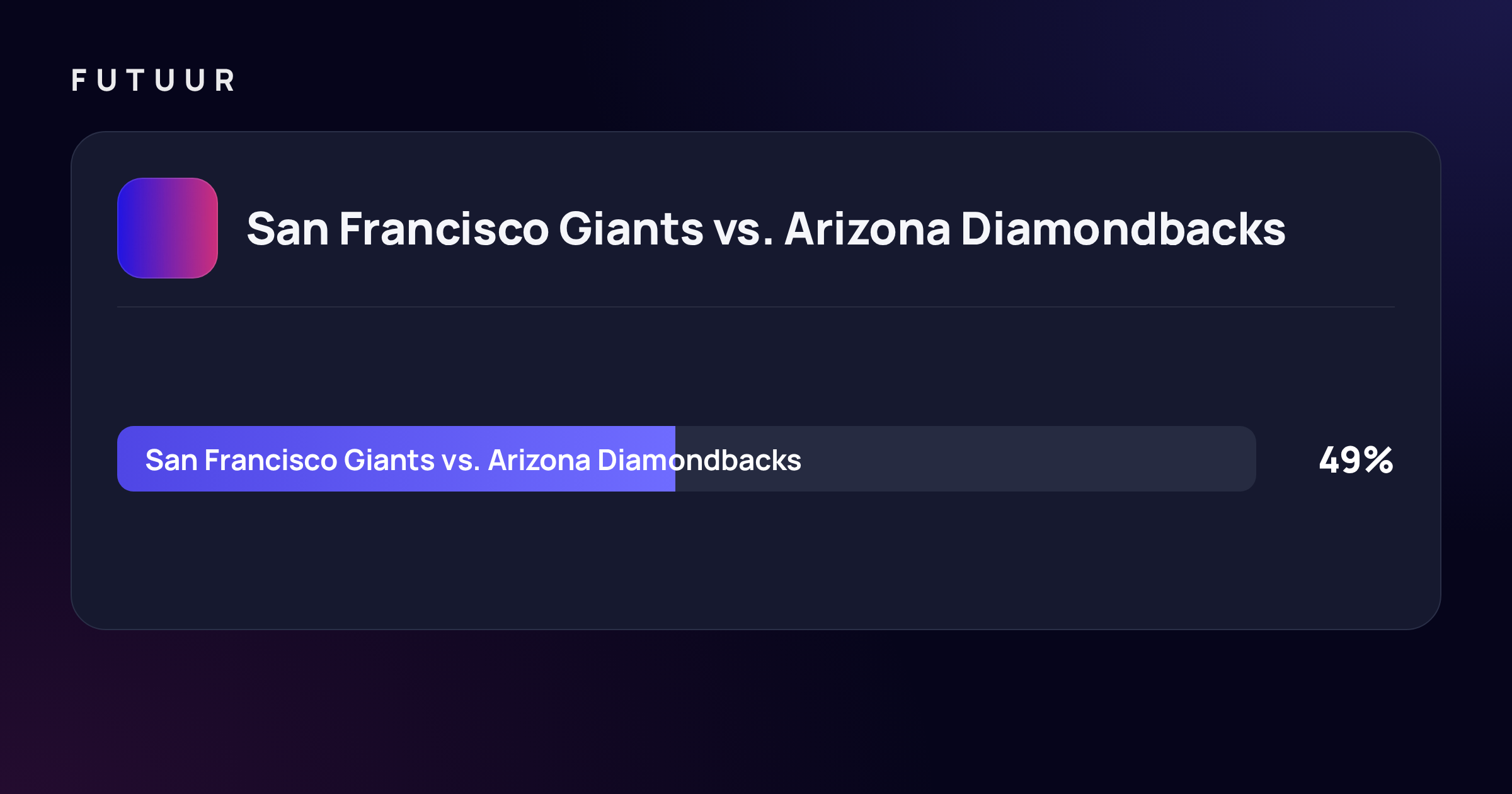Viewport: 1512px width, 794px height.
Task: Click the dark background below the market card
Action: point(756,712)
